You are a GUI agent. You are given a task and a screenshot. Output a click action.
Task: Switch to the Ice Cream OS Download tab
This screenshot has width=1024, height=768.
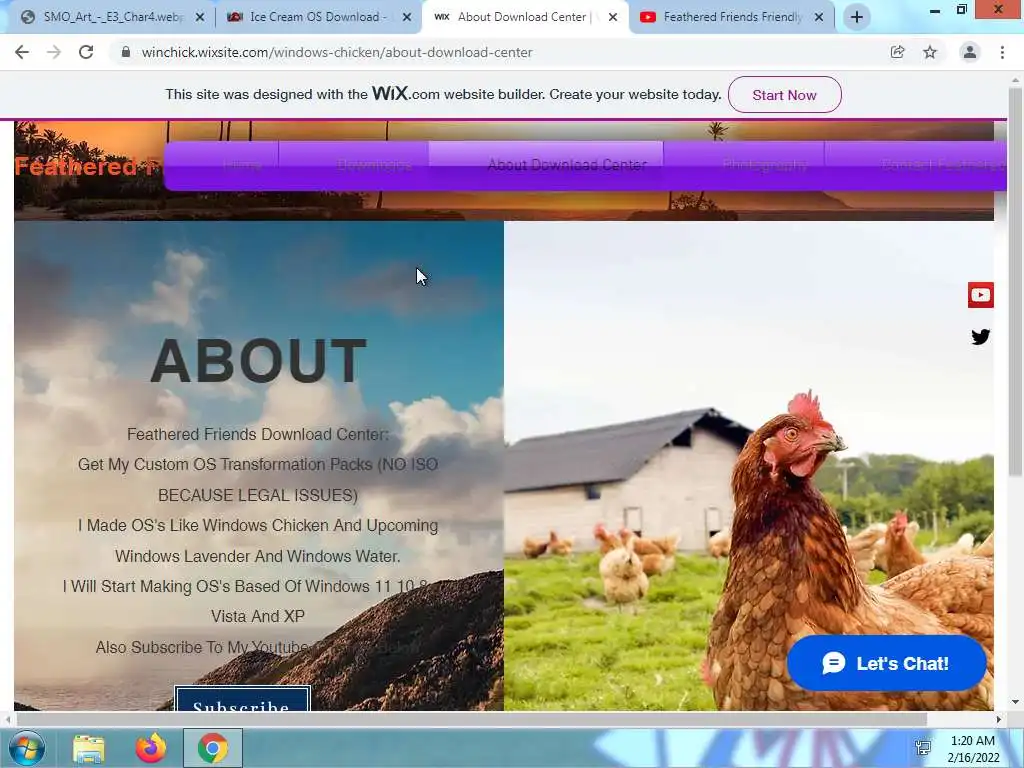click(317, 18)
